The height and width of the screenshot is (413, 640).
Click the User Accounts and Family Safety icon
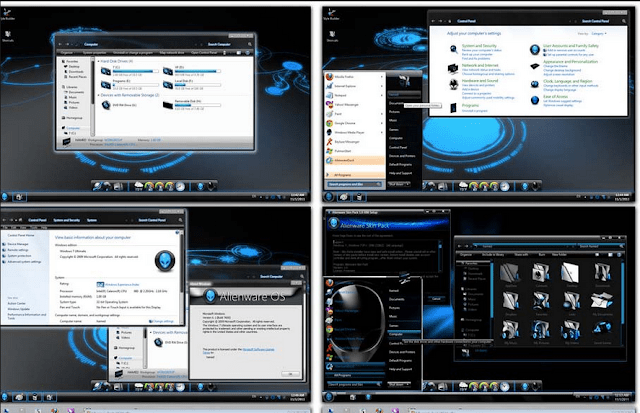(x=535, y=49)
